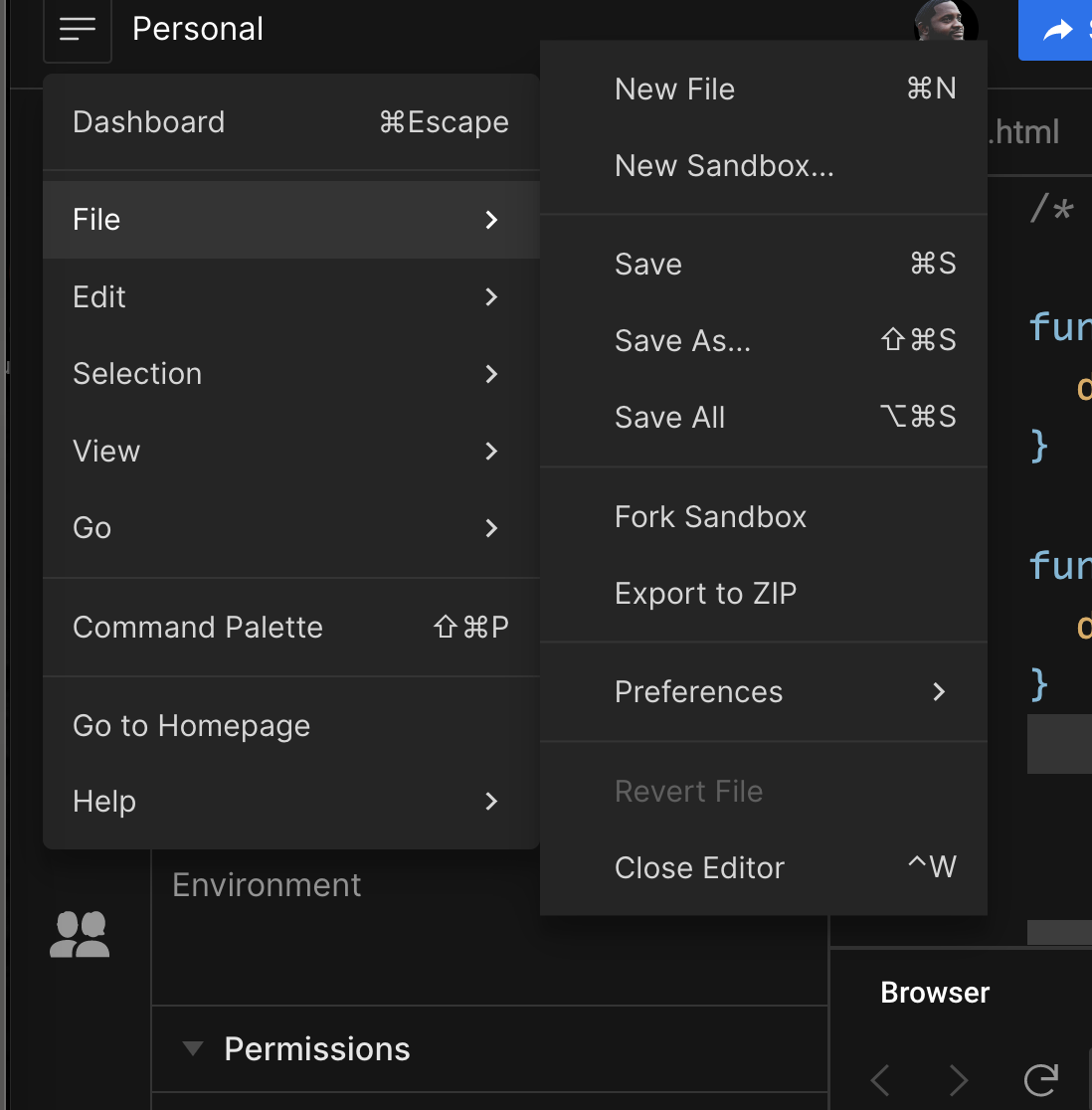Click the blue share arrow button
The height and width of the screenshot is (1110, 1092).
pos(1056,30)
